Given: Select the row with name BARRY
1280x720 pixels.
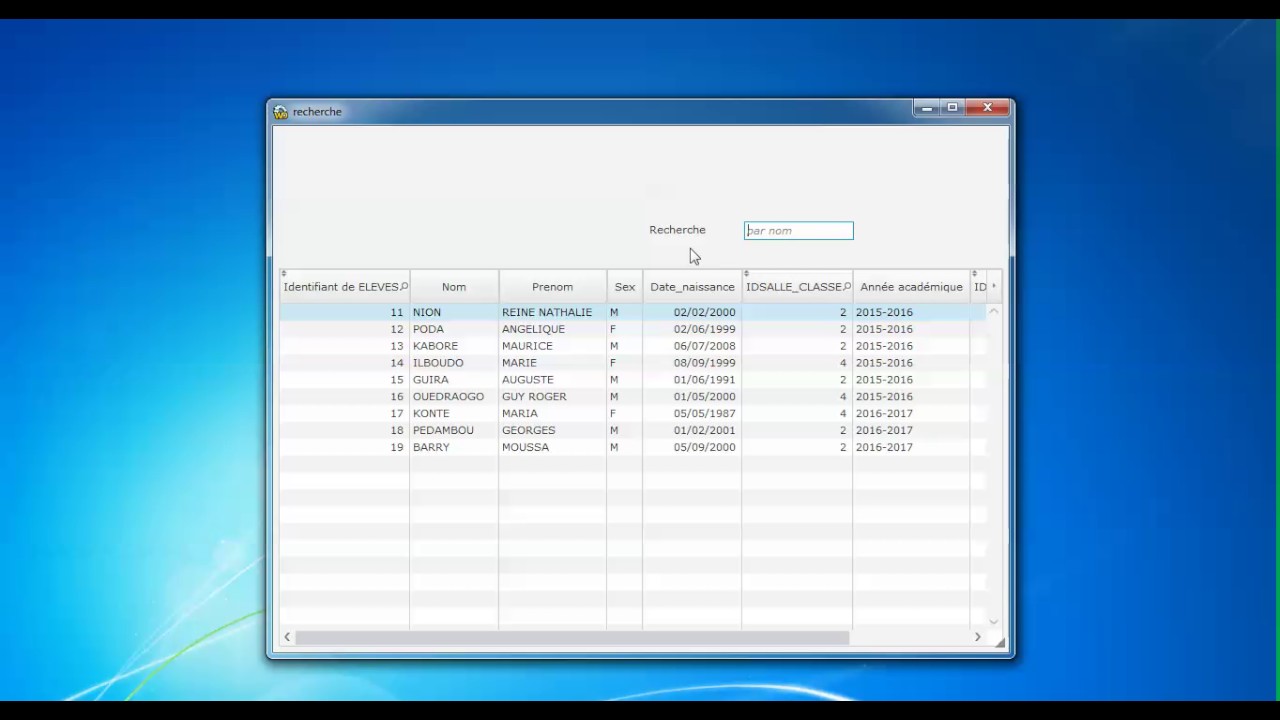Looking at the screenshot, I should pyautogui.click(x=632, y=447).
